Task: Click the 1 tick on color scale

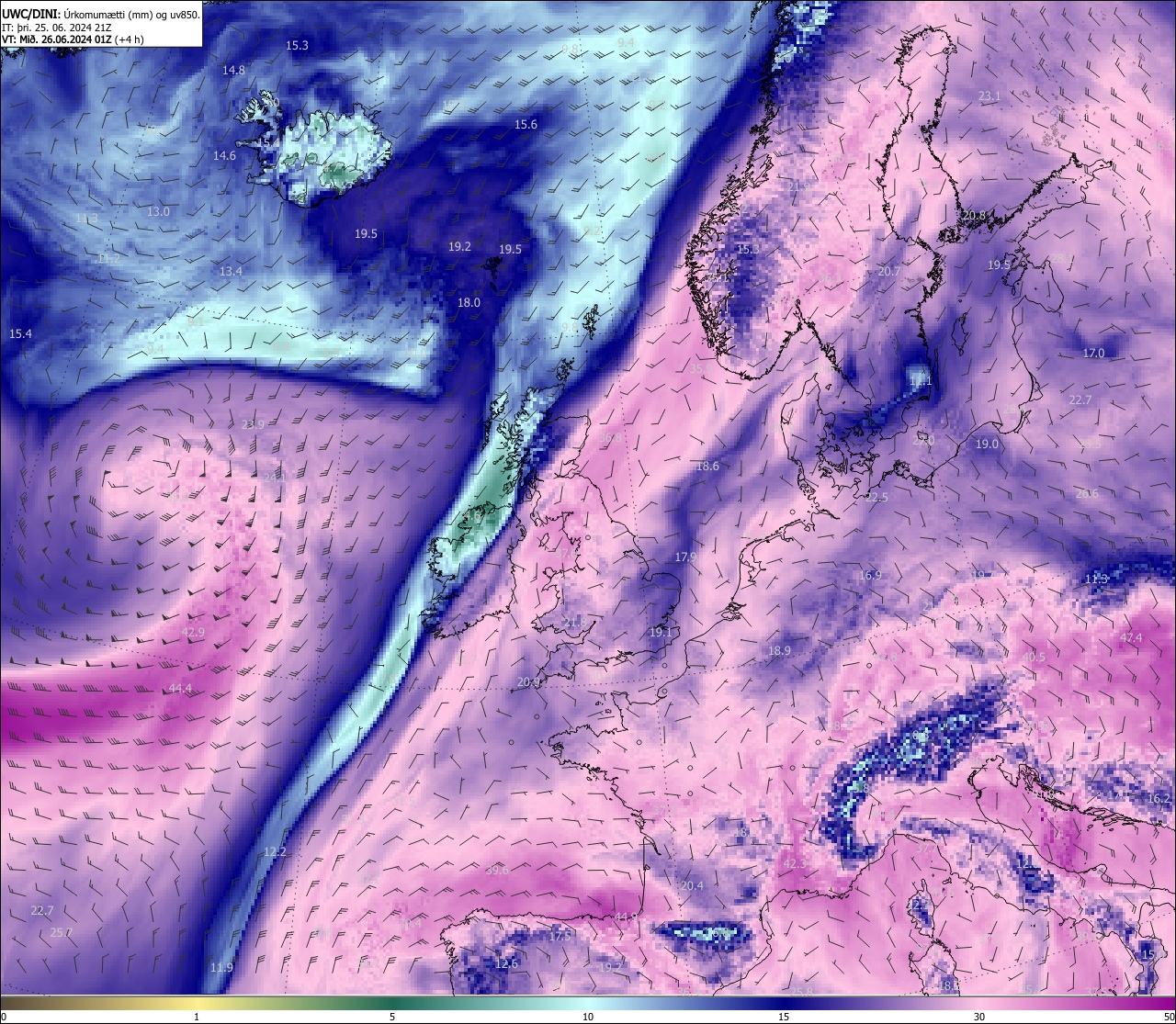Action: [x=197, y=1017]
